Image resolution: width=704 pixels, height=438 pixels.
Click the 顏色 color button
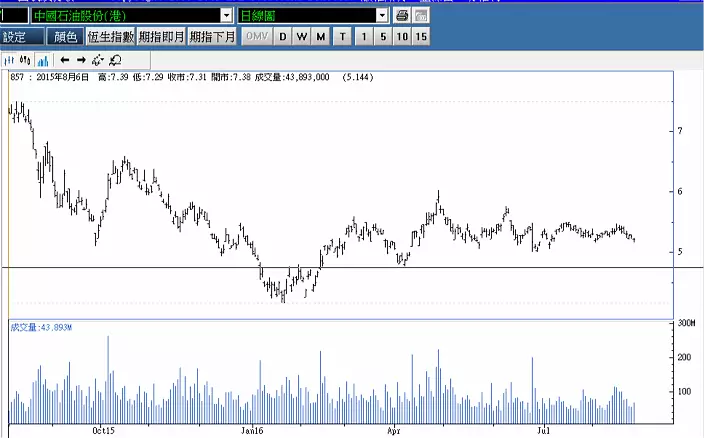click(65, 37)
